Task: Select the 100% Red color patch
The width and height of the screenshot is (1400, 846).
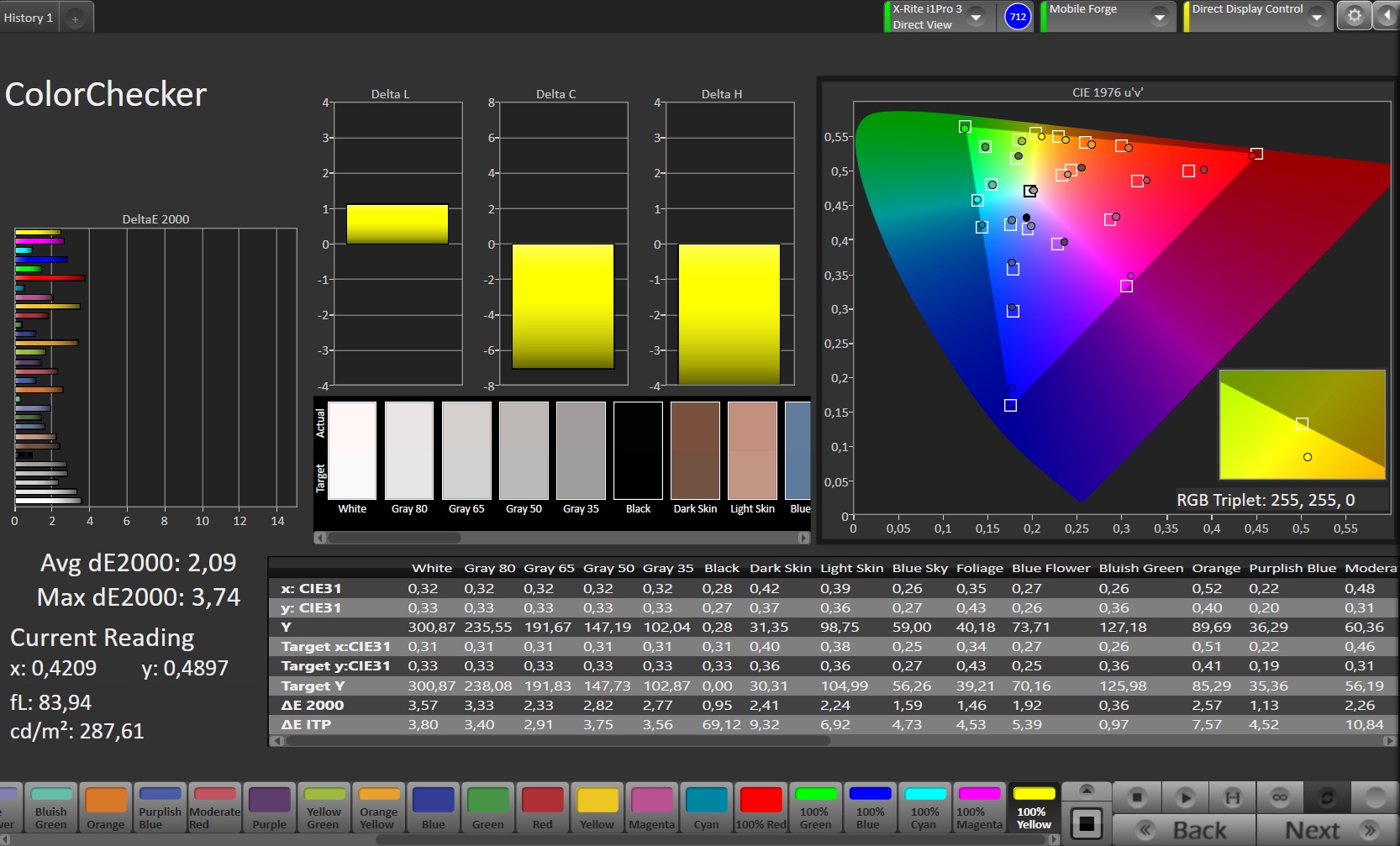Action: point(761,807)
